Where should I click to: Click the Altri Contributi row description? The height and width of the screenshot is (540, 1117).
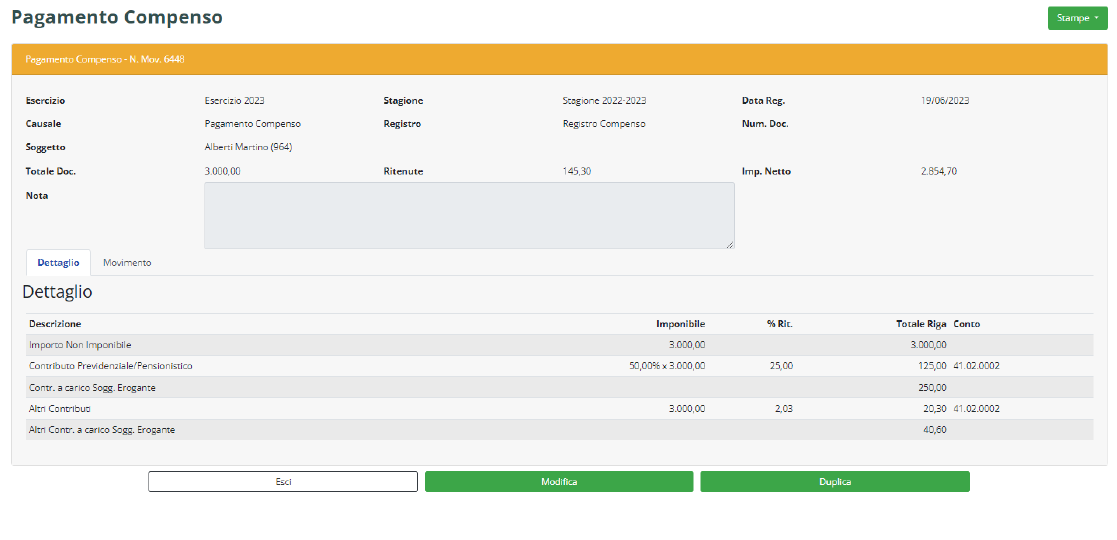tap(60, 408)
